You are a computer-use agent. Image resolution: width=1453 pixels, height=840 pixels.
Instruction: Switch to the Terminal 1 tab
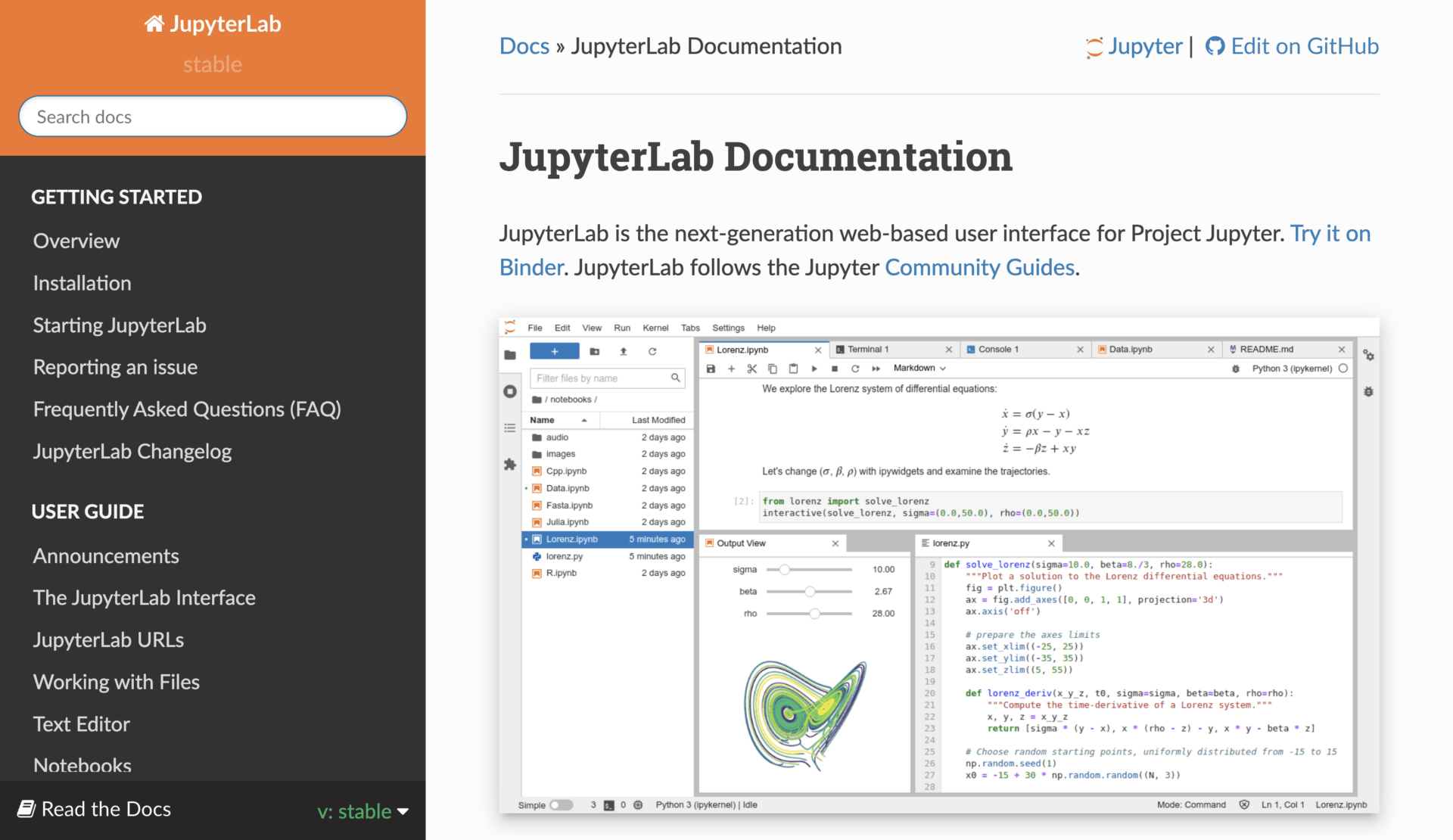click(x=868, y=349)
